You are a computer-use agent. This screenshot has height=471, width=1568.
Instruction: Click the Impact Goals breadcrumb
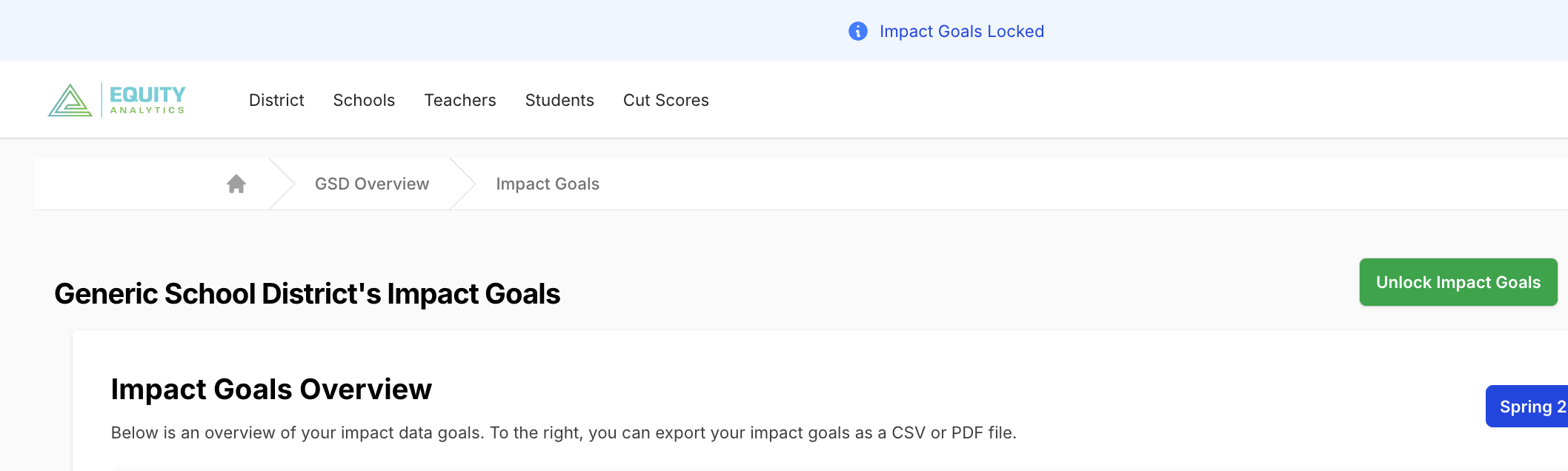tap(548, 184)
